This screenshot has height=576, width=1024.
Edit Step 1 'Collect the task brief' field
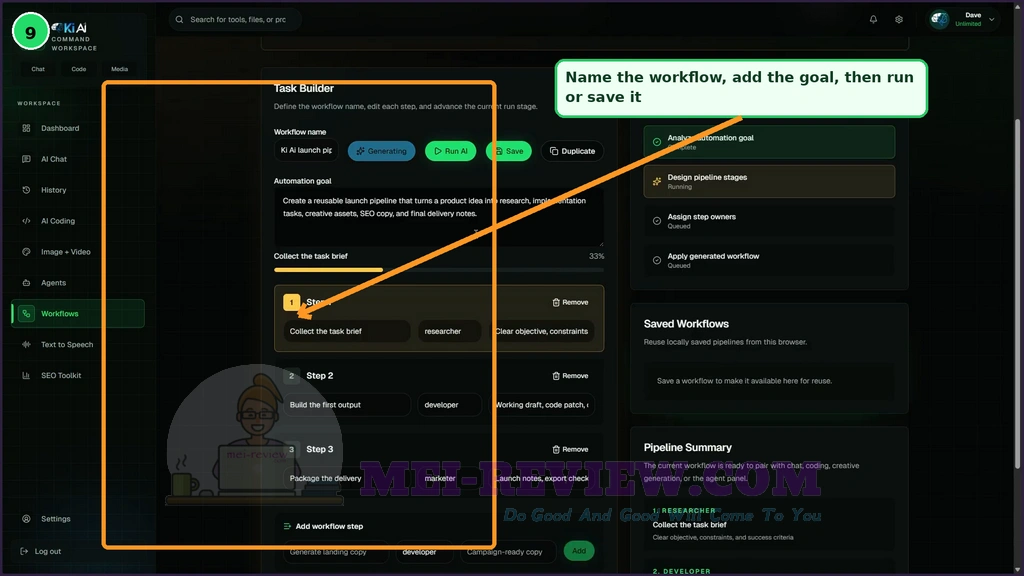point(347,331)
